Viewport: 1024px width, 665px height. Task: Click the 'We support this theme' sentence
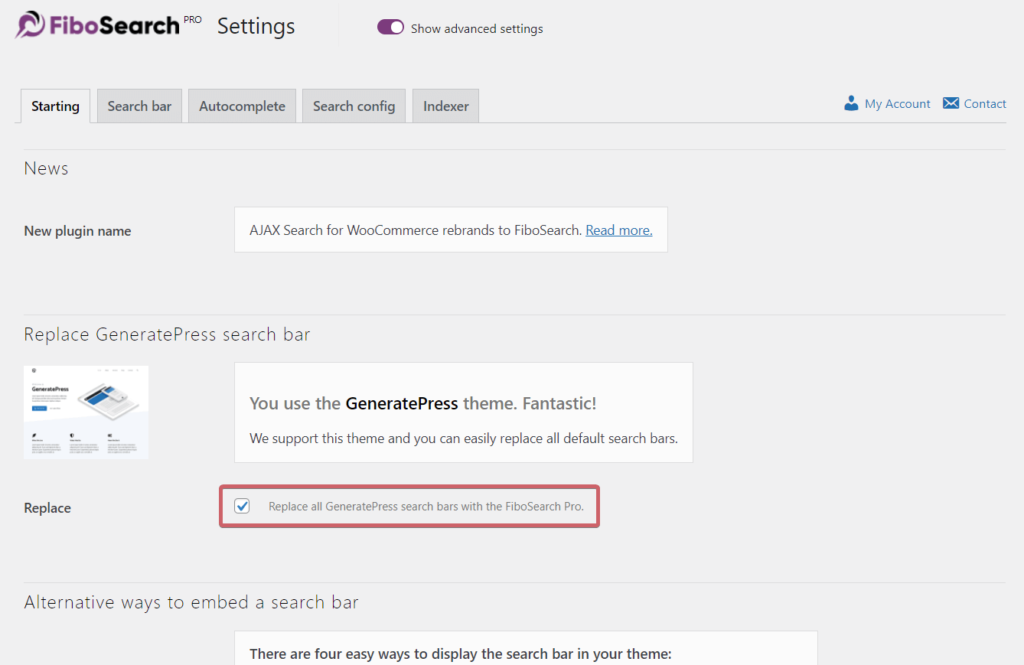tap(464, 438)
